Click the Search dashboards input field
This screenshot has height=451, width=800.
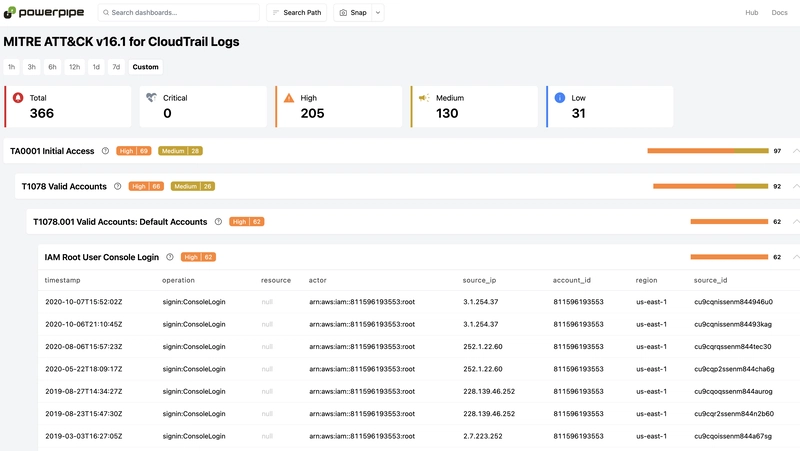point(179,13)
